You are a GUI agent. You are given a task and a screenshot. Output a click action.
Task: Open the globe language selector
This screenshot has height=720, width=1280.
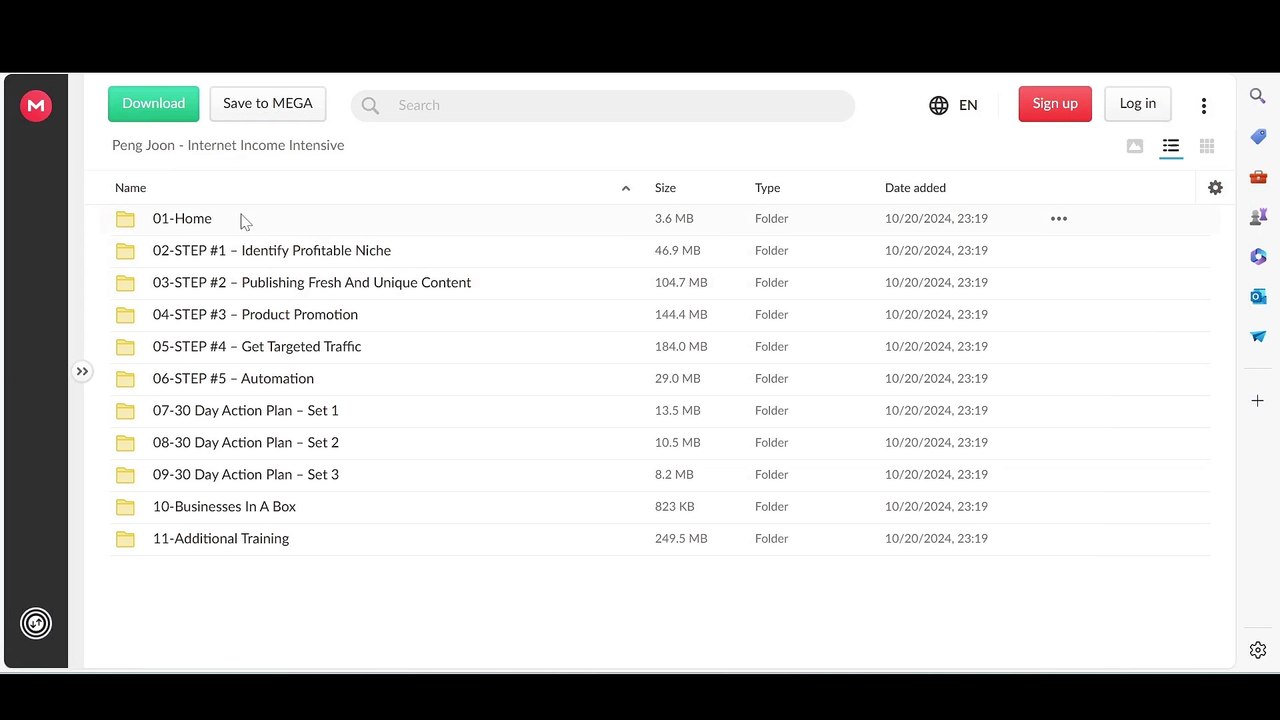(x=938, y=105)
